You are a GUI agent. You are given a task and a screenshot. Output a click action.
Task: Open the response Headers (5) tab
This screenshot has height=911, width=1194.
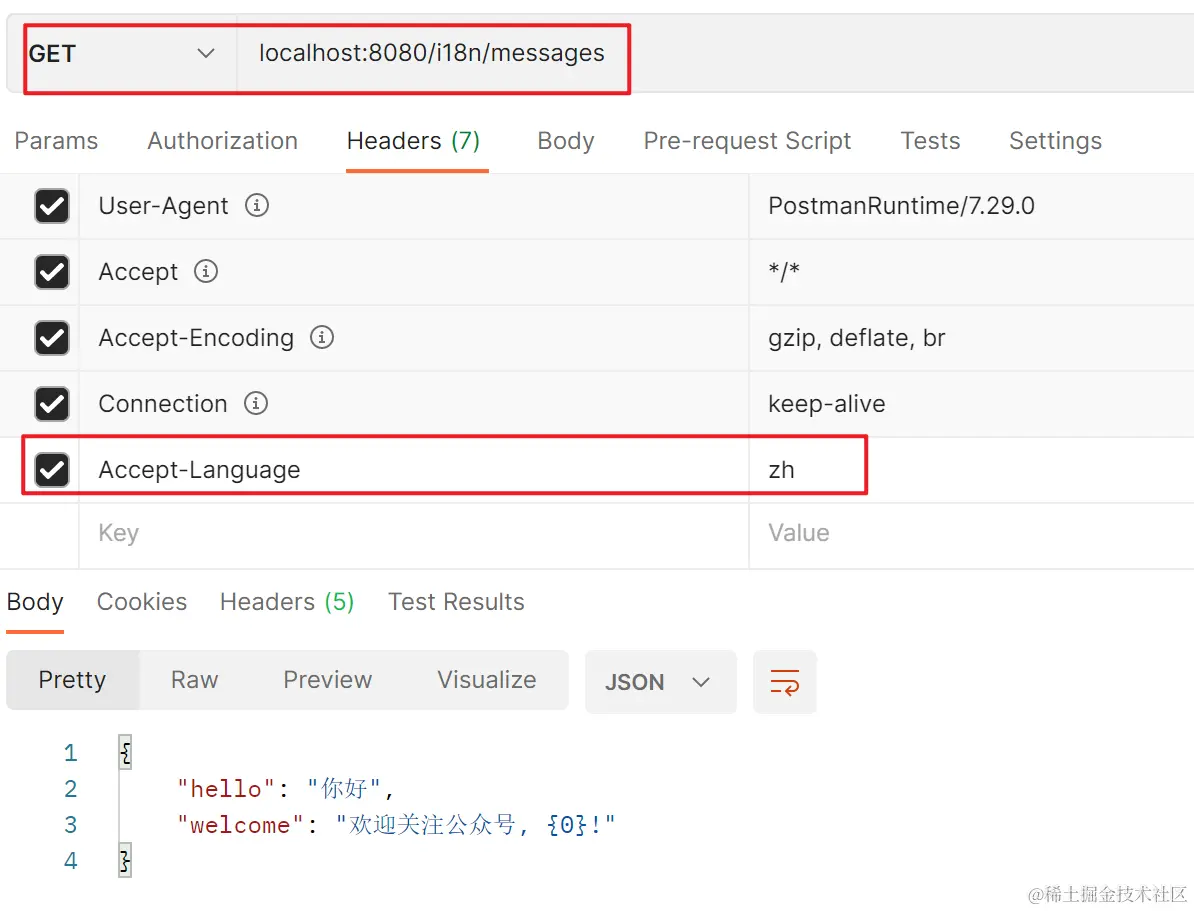(x=287, y=602)
